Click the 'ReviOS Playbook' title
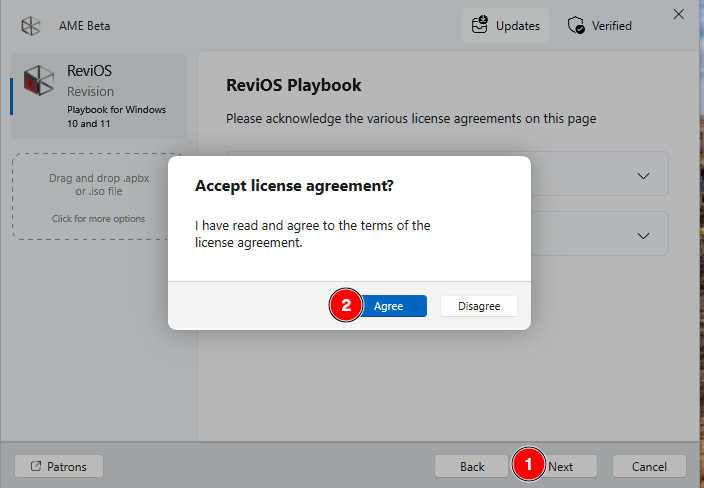The height and width of the screenshot is (488, 704). [x=294, y=85]
